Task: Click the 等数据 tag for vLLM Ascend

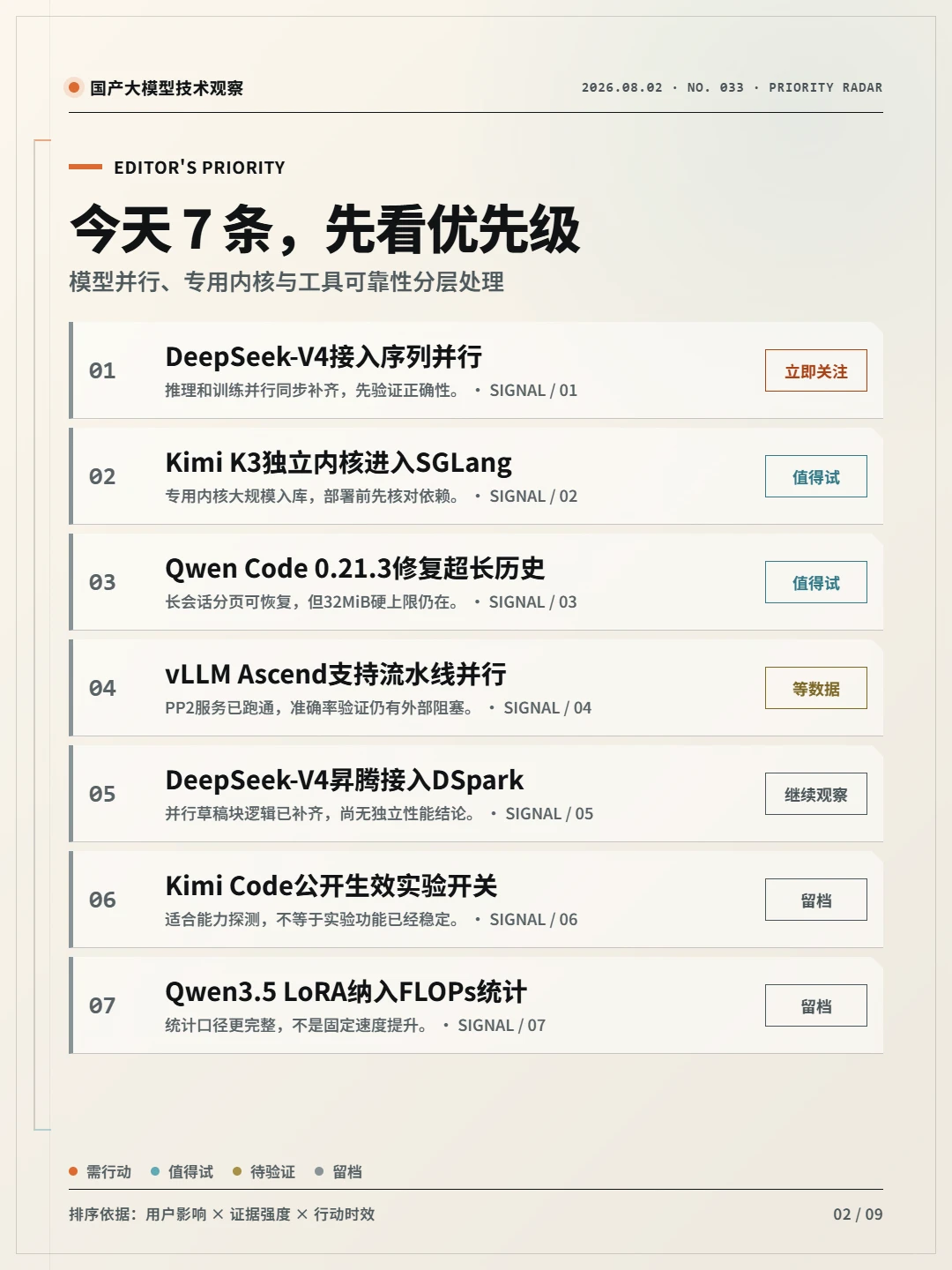Action: 815,688
